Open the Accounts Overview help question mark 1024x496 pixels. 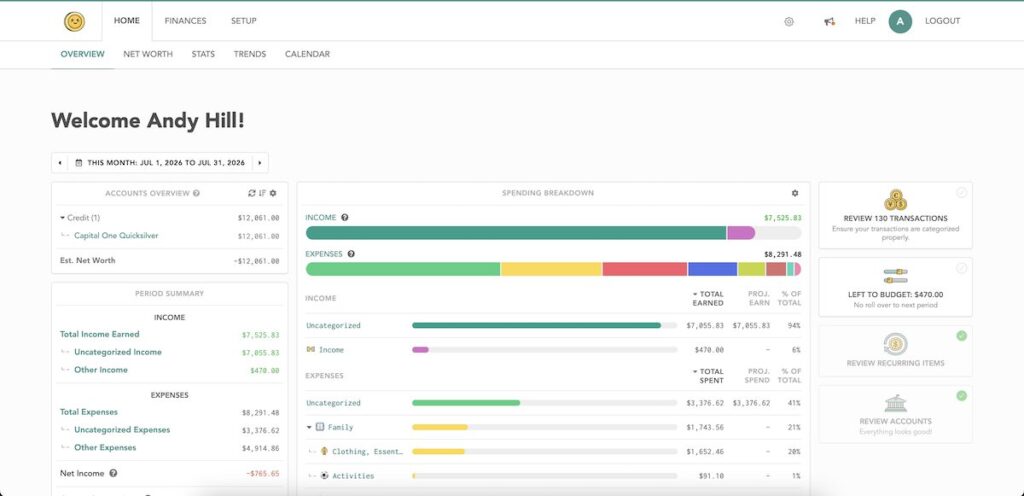[x=197, y=193]
